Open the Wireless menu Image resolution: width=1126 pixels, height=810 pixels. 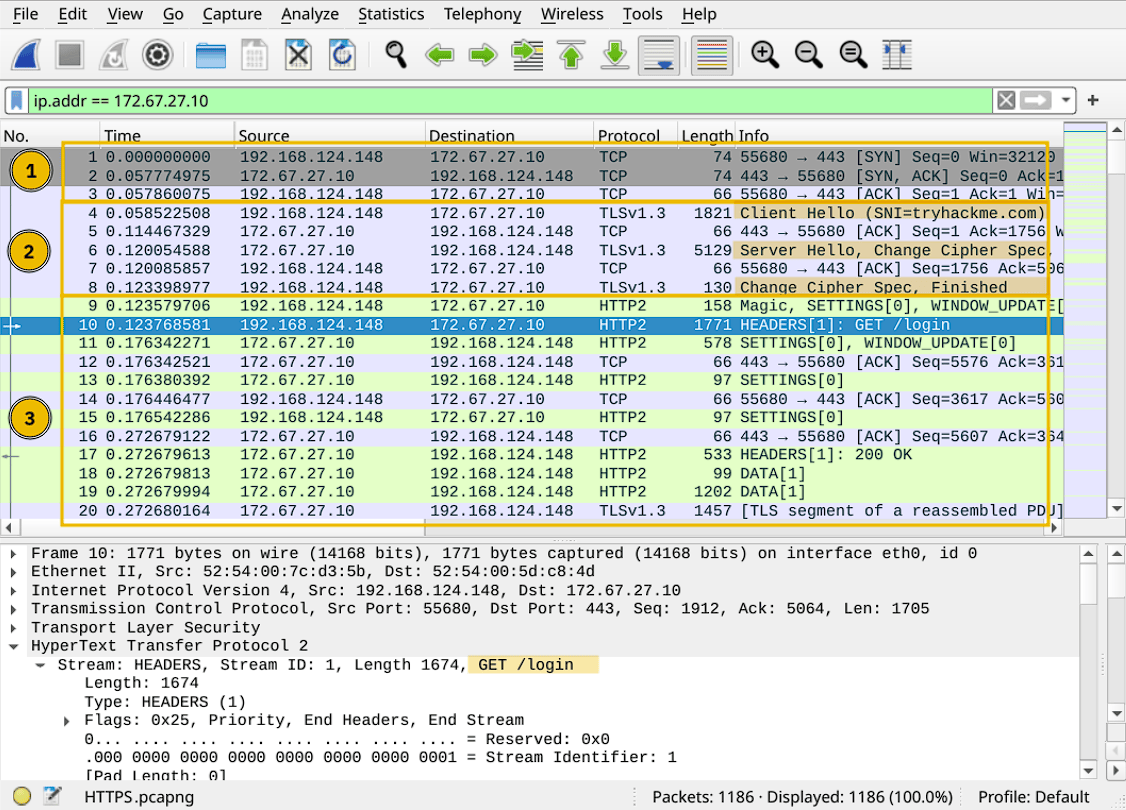coord(572,14)
